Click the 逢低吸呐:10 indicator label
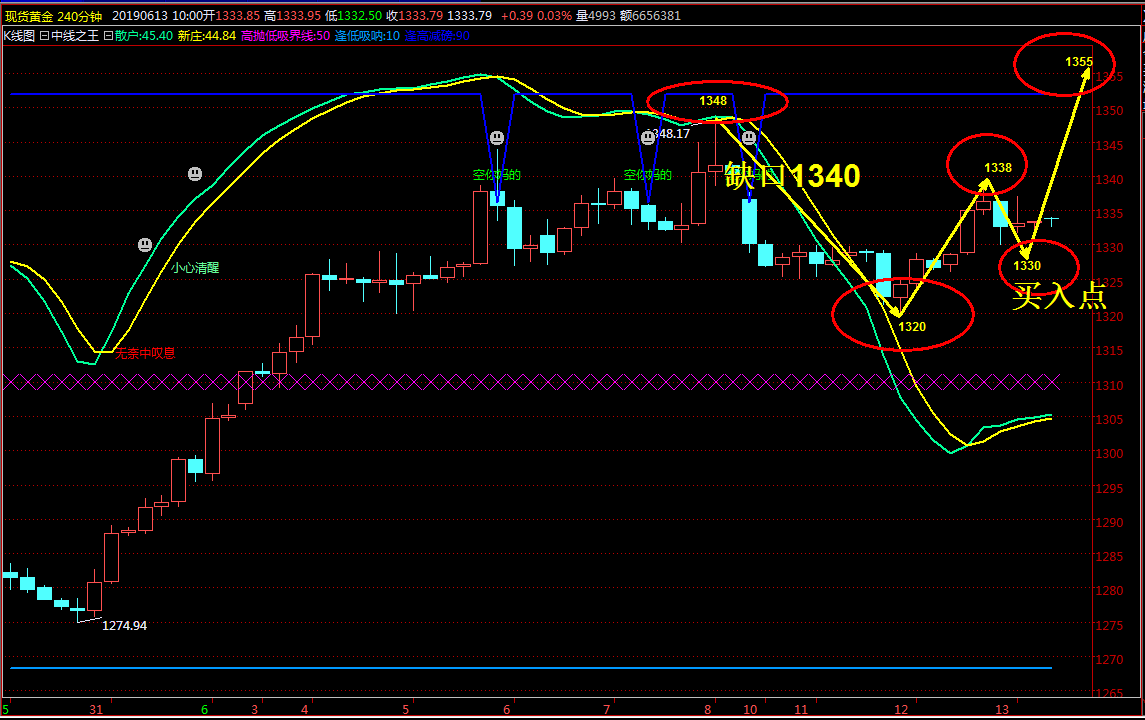 (x=367, y=36)
